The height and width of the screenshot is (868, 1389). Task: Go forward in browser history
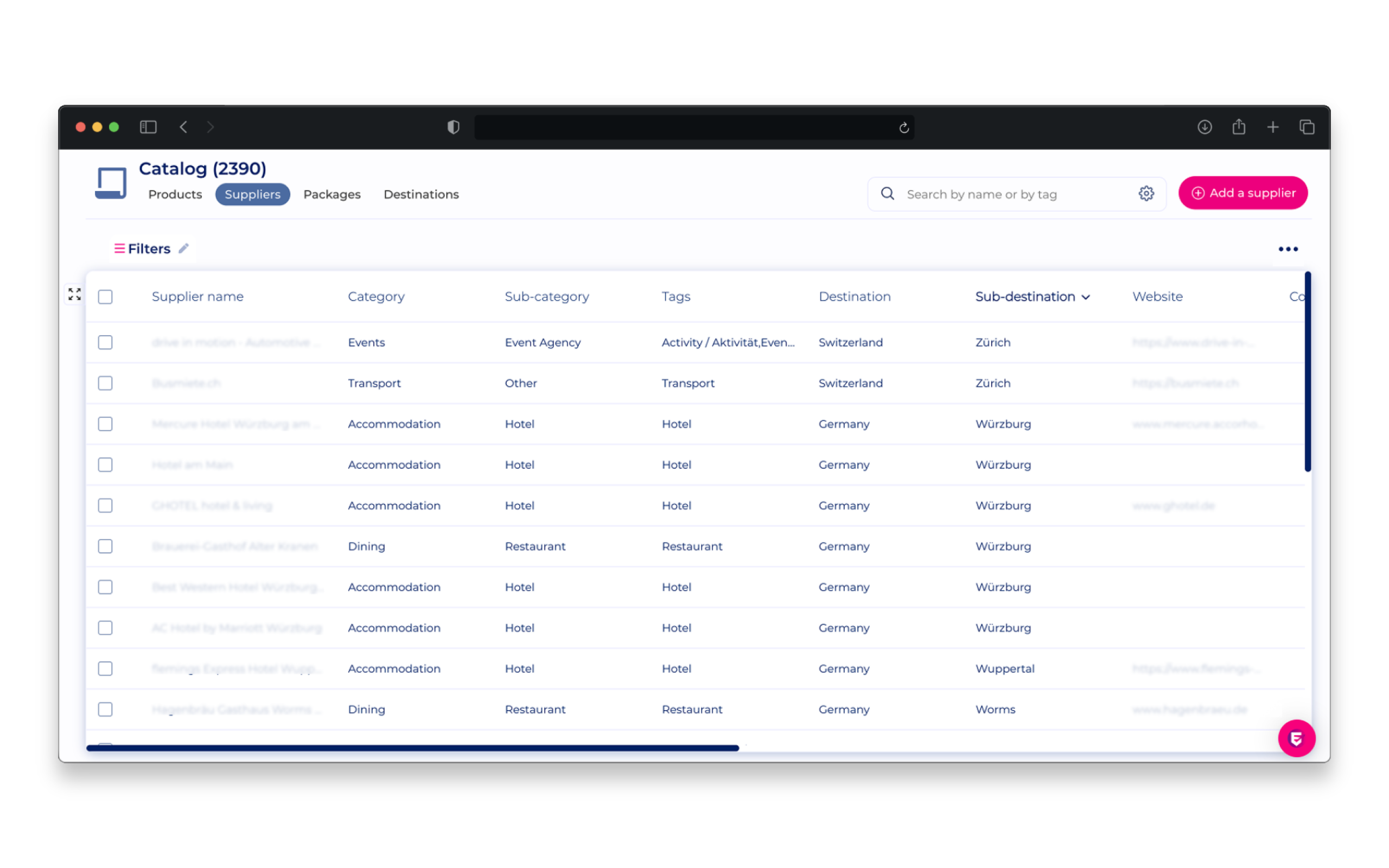211,127
